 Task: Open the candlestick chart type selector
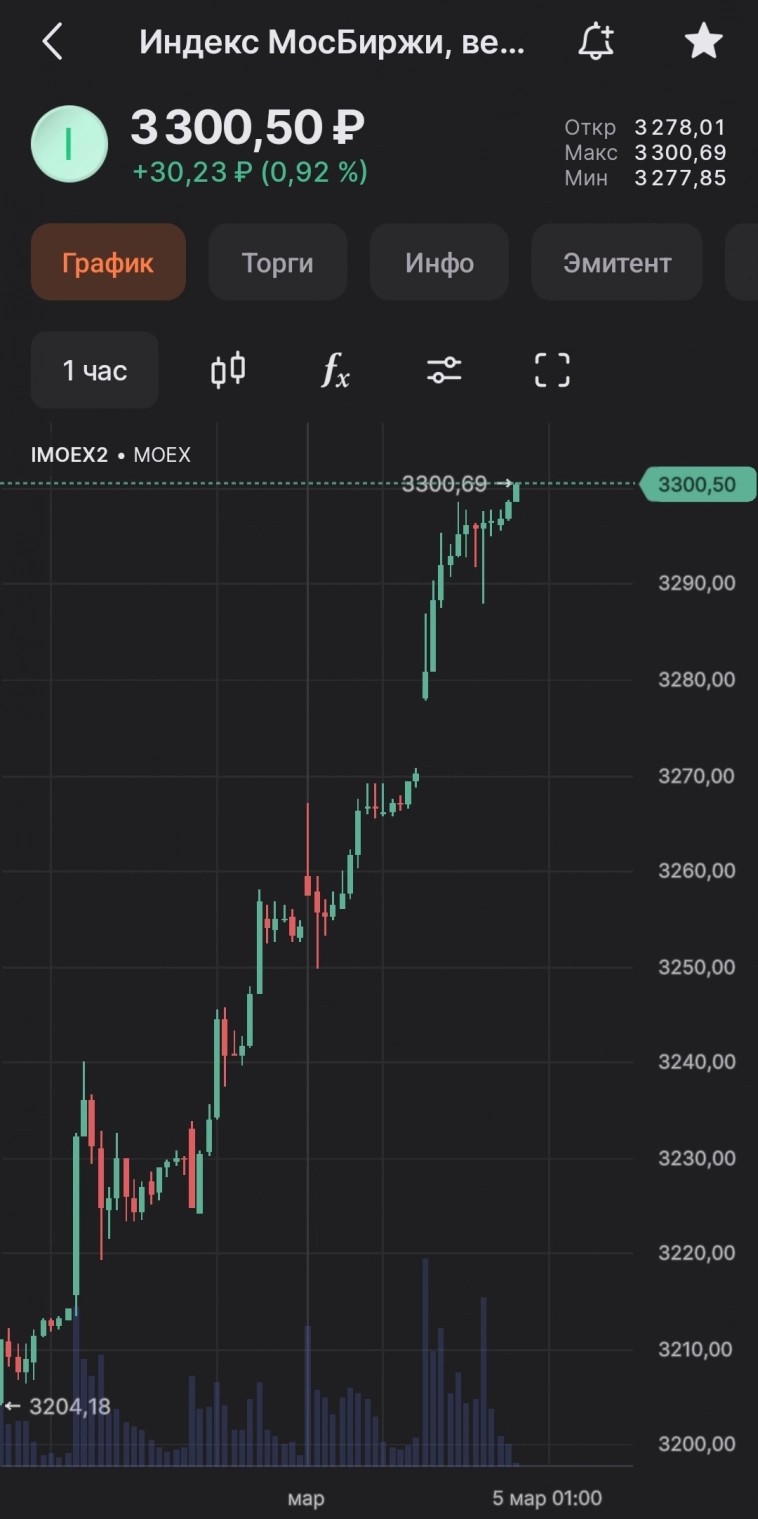[x=228, y=370]
